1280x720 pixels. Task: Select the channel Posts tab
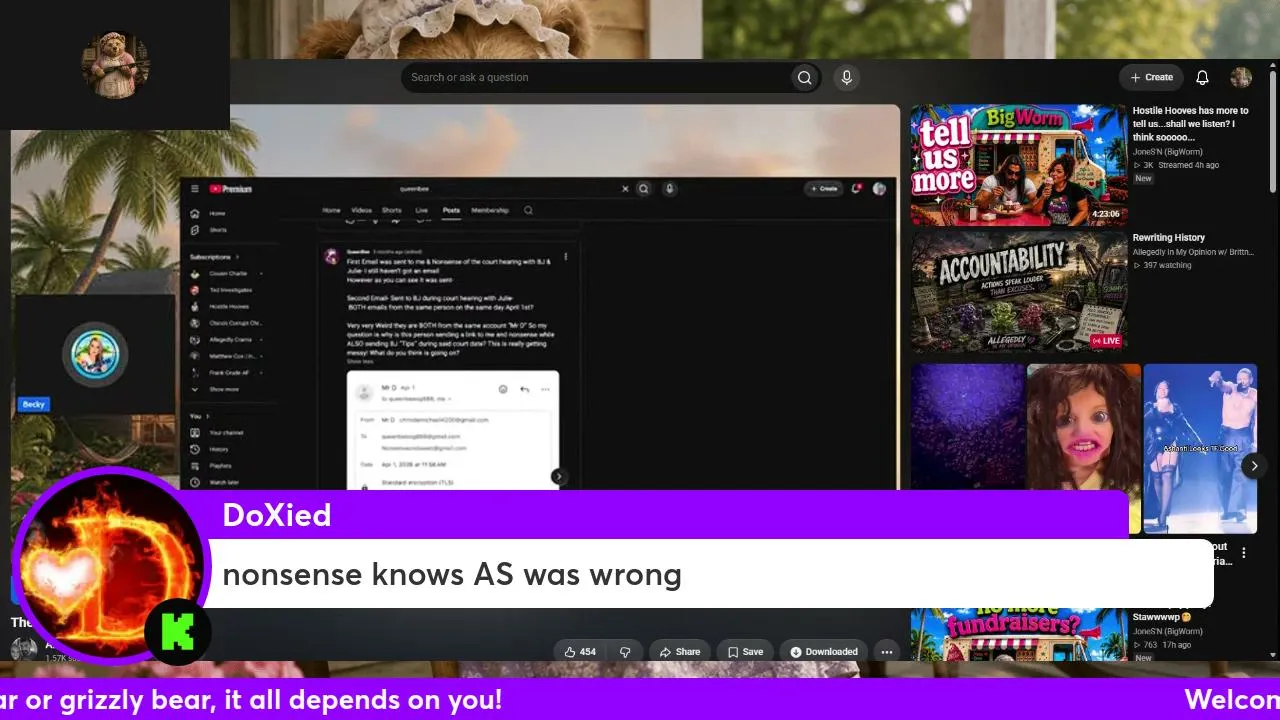coord(451,210)
